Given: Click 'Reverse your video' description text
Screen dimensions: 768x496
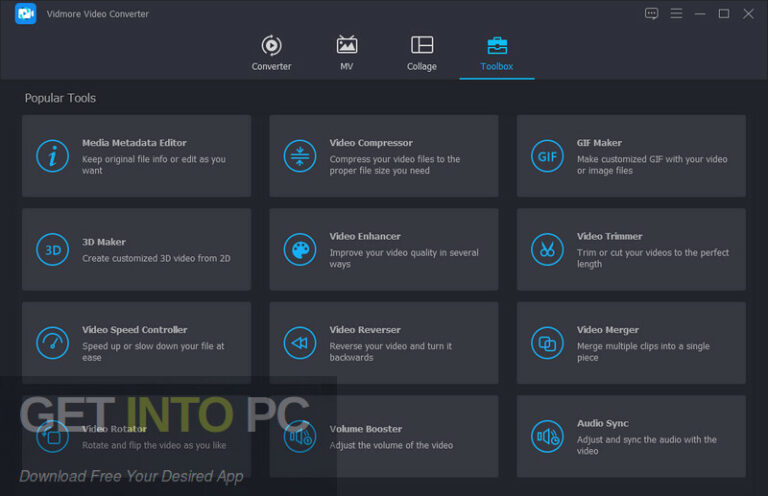Looking at the screenshot, I should [x=391, y=352].
